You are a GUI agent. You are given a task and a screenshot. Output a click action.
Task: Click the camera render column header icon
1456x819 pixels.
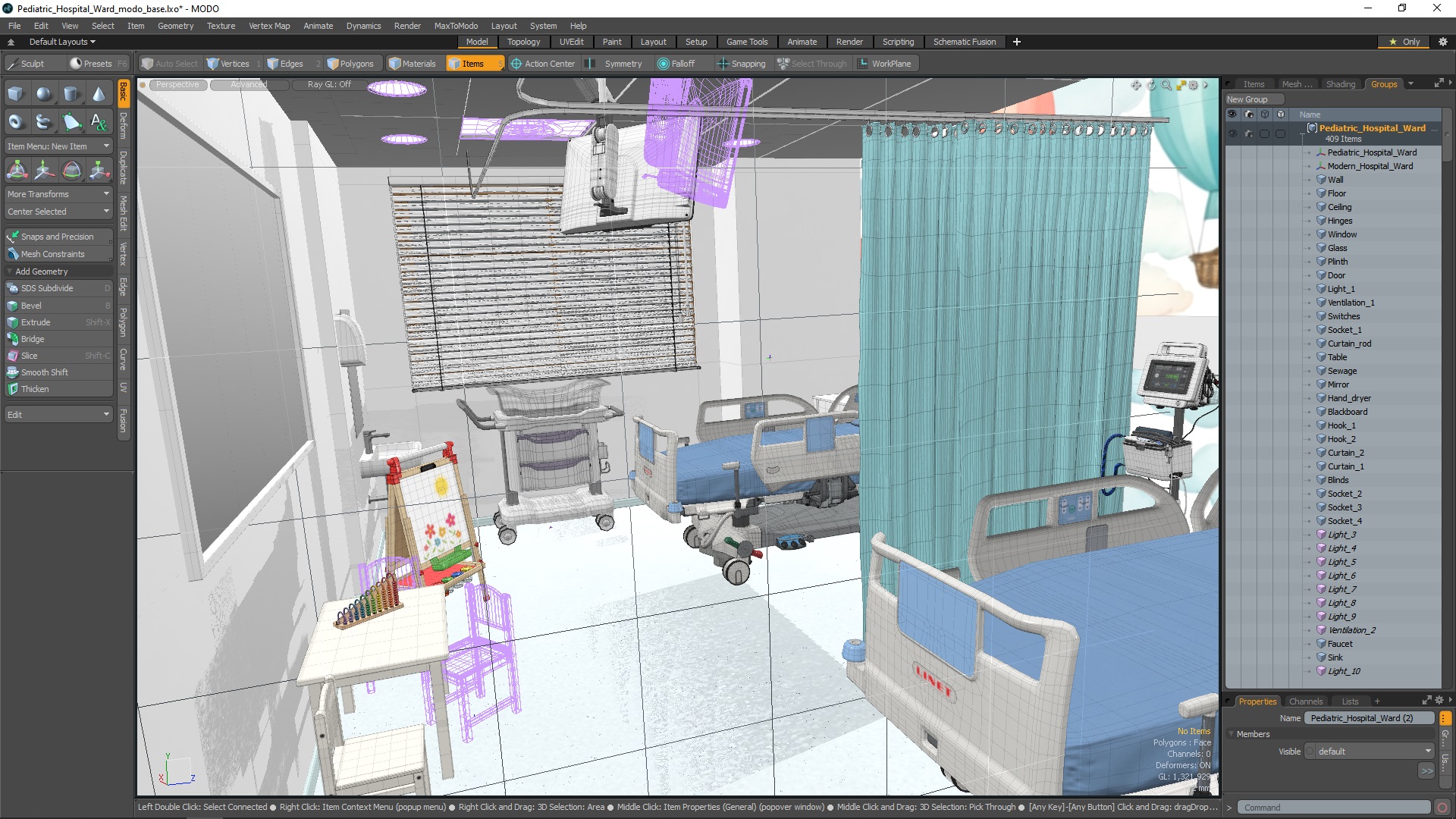coord(1249,115)
